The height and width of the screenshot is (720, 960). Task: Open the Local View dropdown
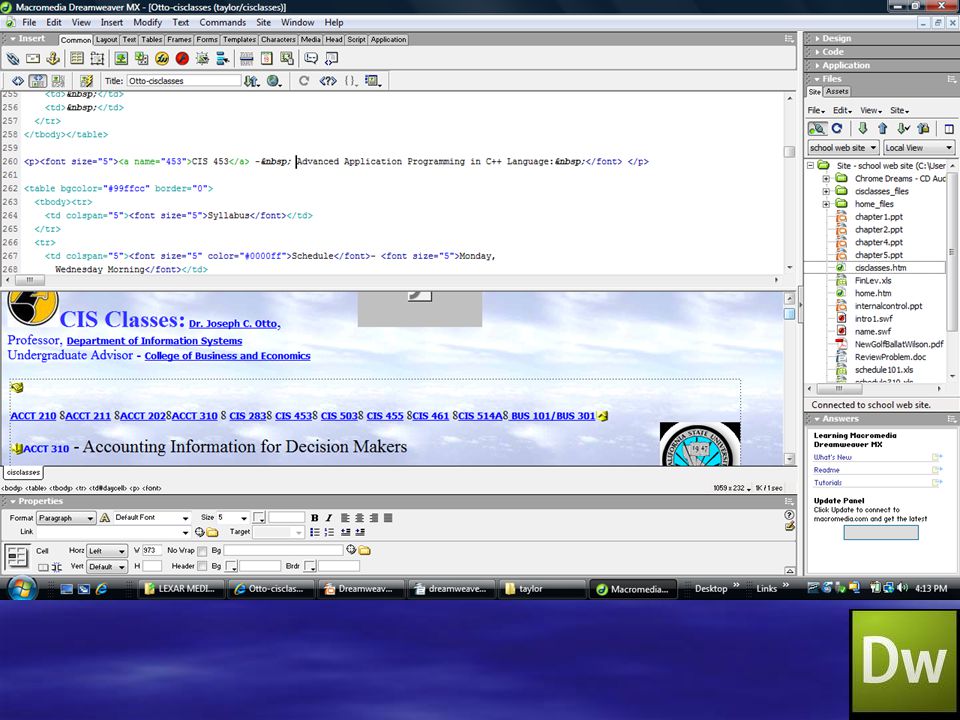point(919,148)
